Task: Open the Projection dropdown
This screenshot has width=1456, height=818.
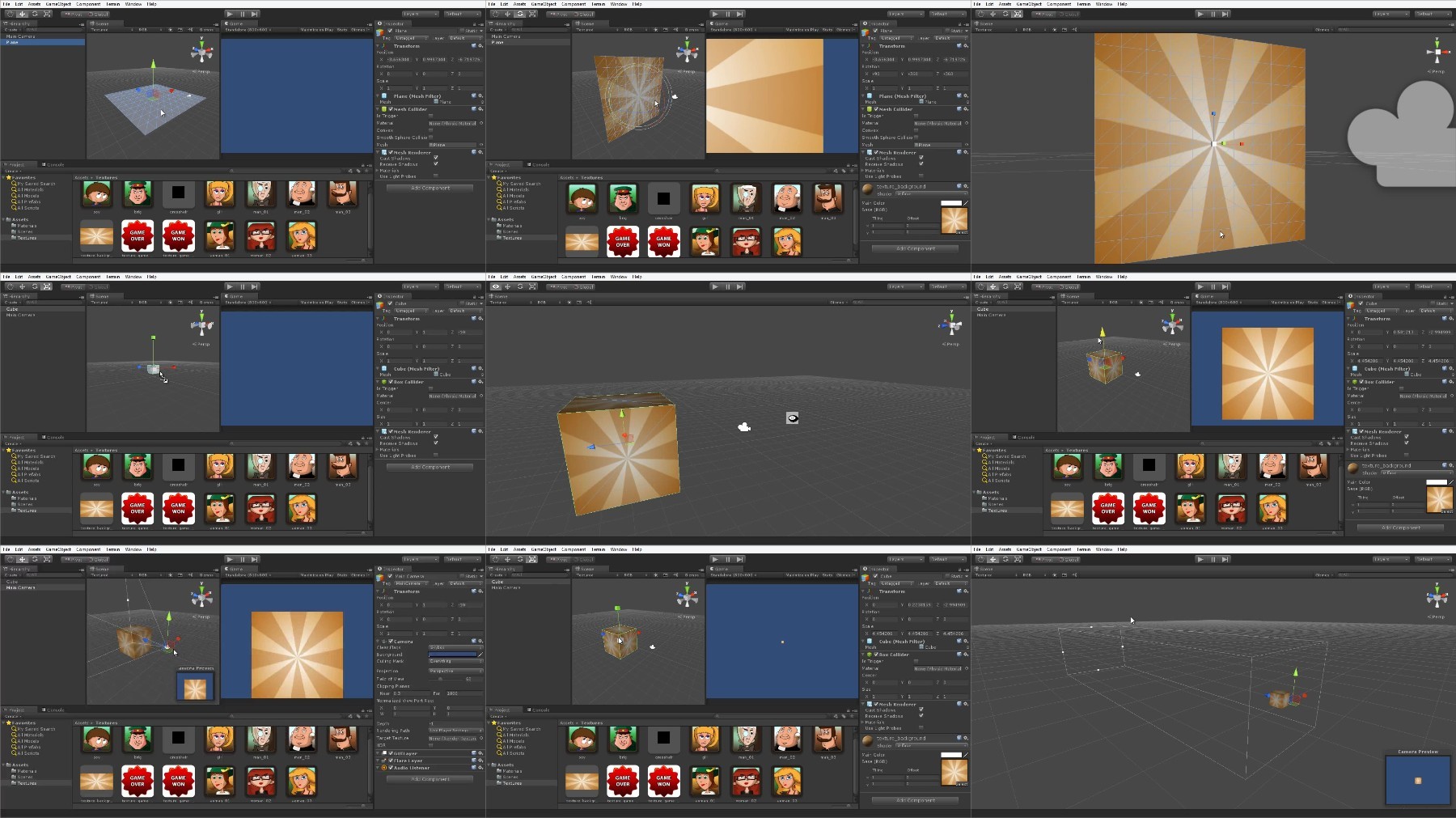Action: [x=455, y=671]
